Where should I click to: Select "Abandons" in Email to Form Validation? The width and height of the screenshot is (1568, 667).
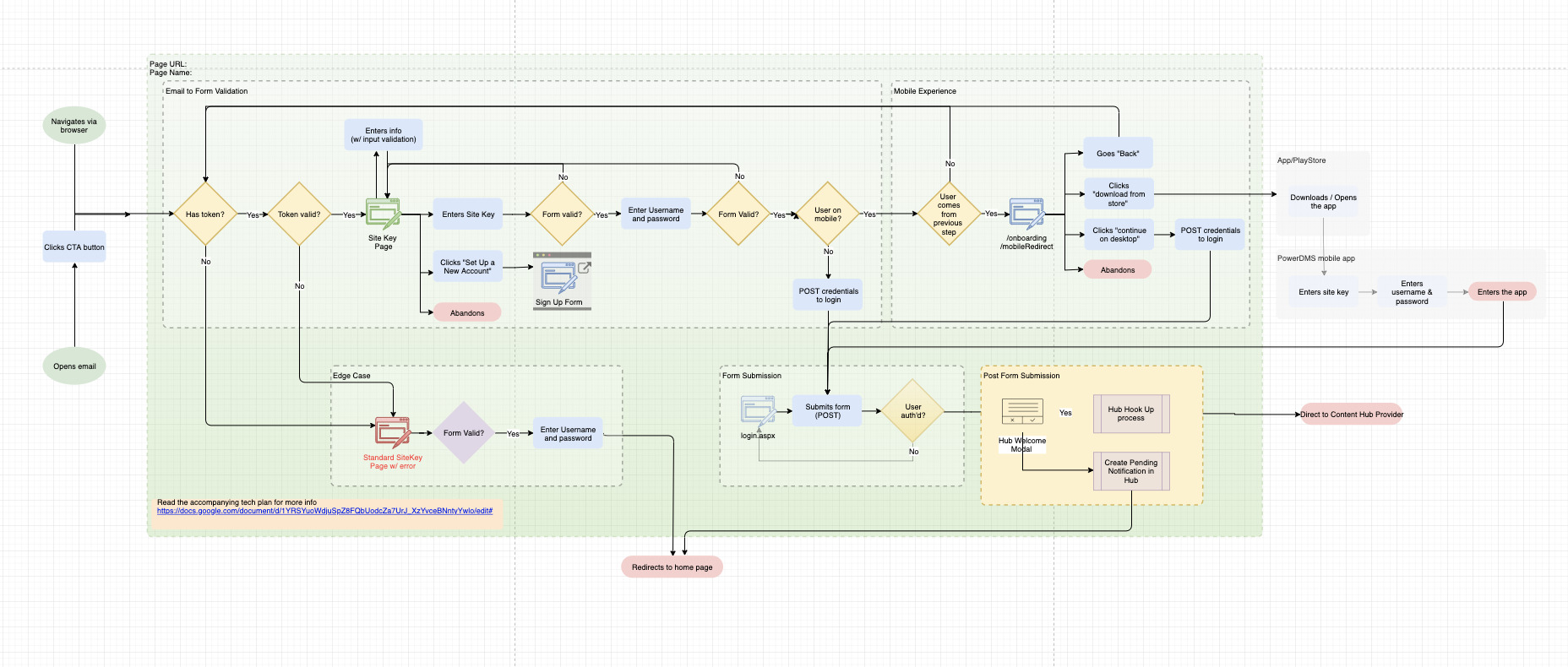[x=467, y=312]
